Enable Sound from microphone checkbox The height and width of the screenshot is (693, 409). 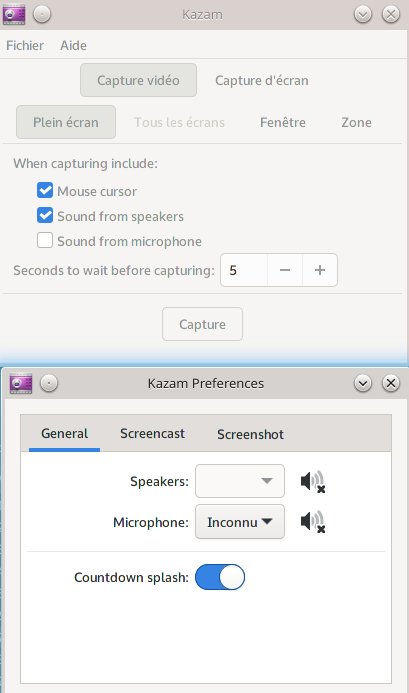(45, 241)
